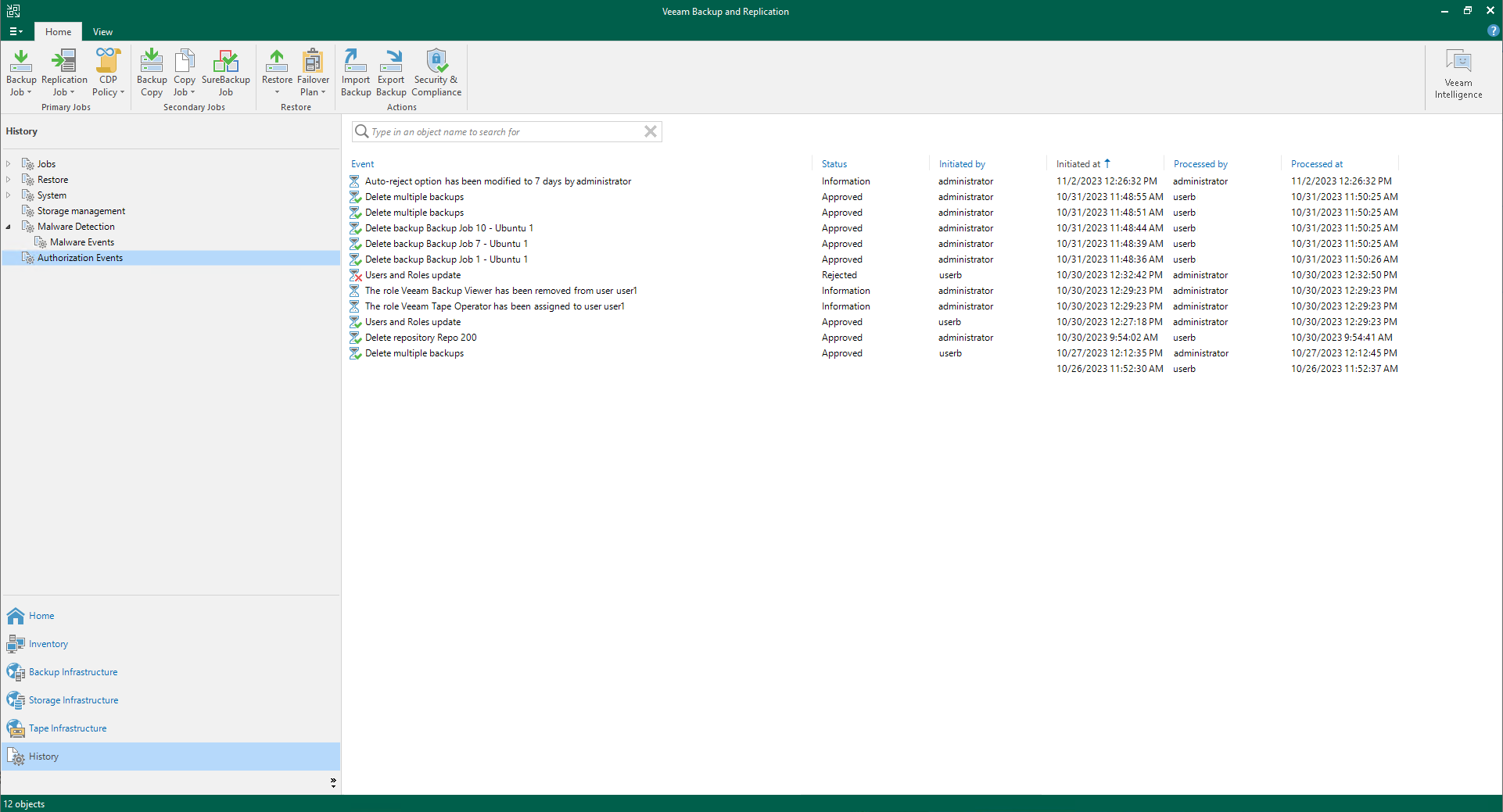The width and height of the screenshot is (1503, 812).
Task: Open the help question mark icon
Action: 1493,31
